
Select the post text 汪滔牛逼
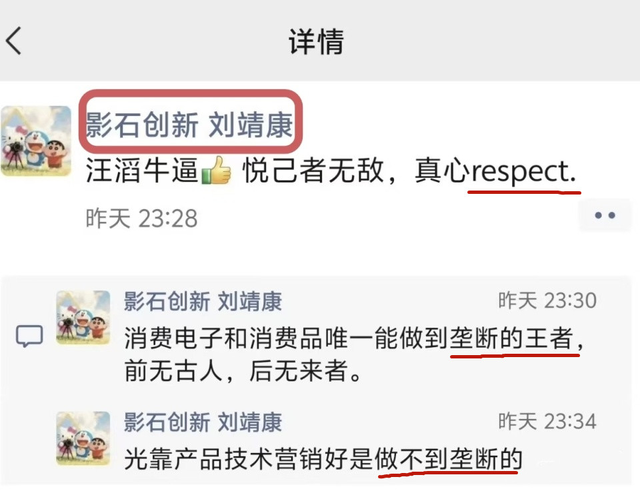(142, 171)
